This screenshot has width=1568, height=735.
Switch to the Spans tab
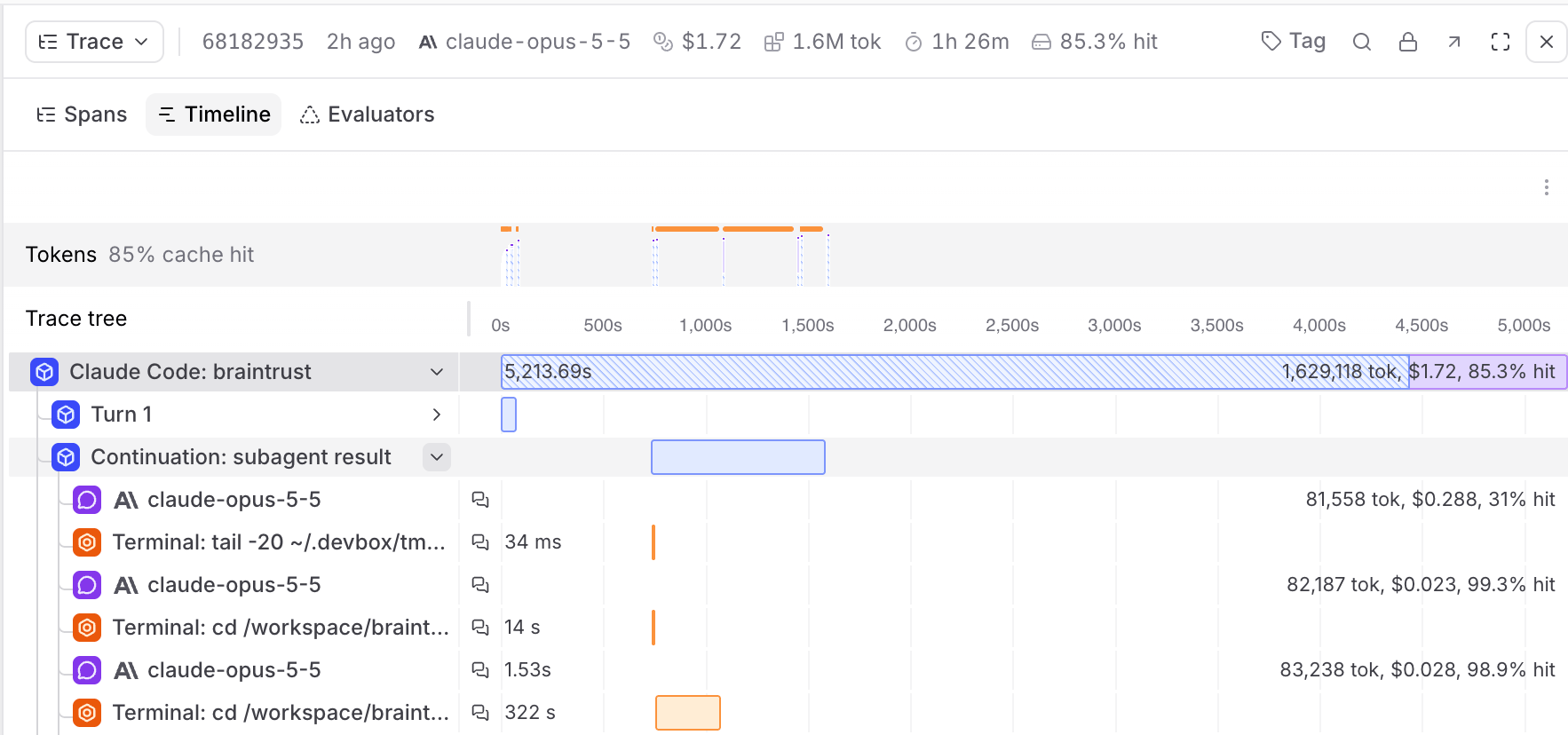point(82,115)
